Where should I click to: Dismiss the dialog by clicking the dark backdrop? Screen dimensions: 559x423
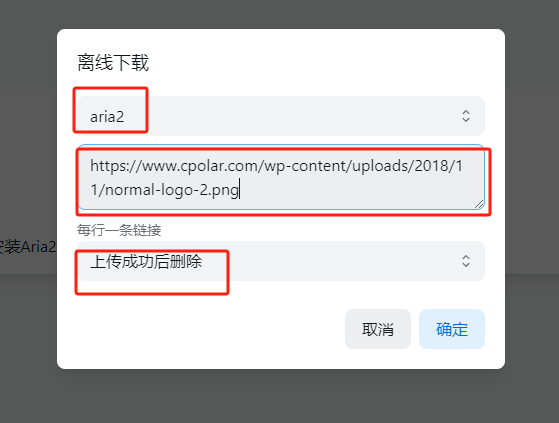(x=278, y=397)
